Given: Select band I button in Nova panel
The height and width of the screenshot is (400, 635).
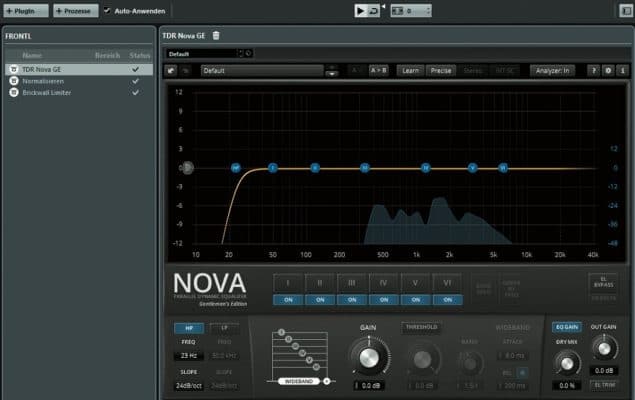Looking at the screenshot, I should (288, 283).
